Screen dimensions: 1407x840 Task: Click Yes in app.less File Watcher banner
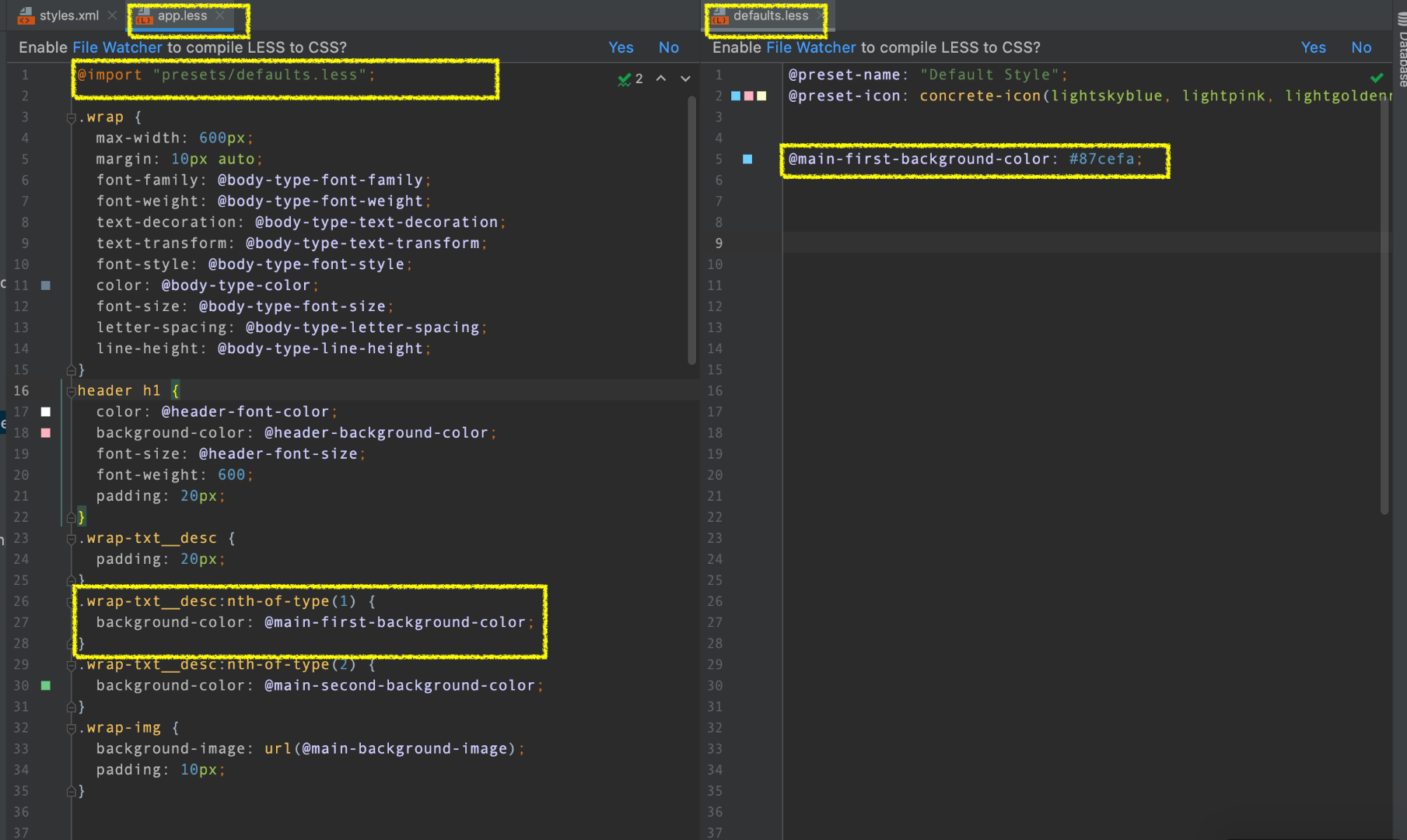coord(621,47)
